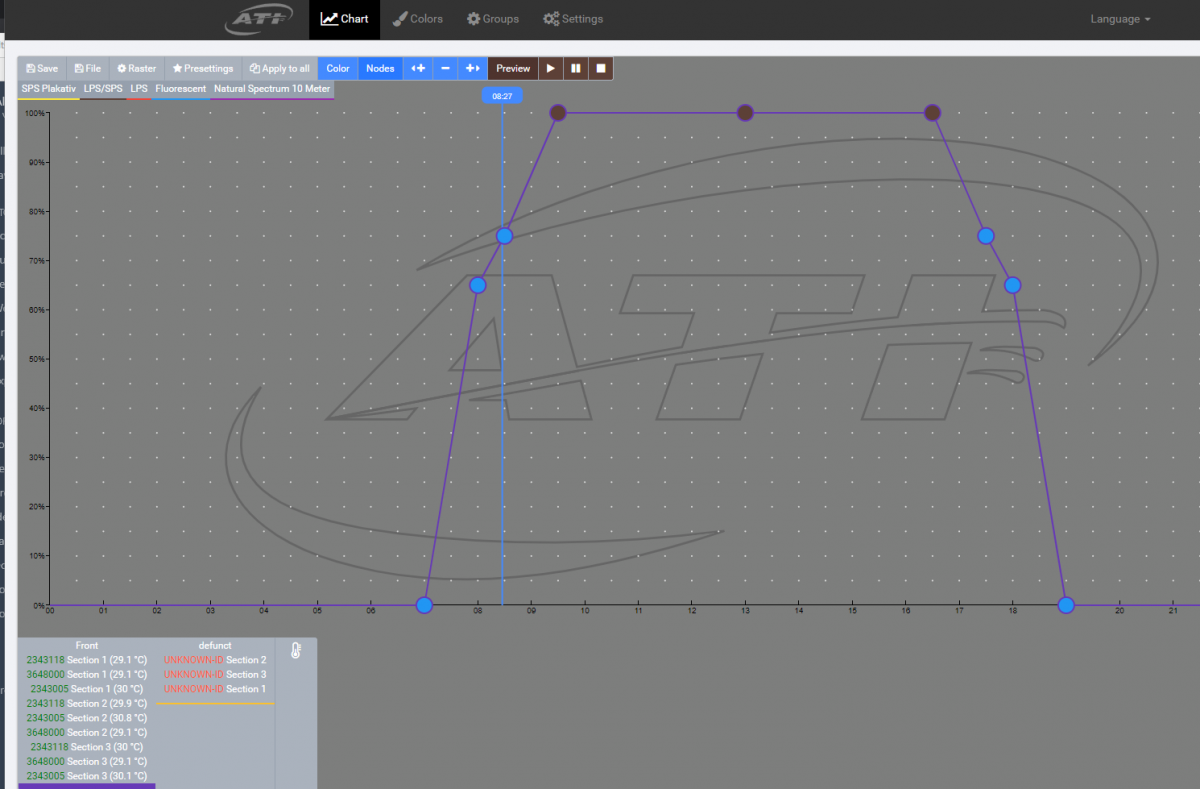Toggle the Color mode button
The height and width of the screenshot is (789, 1200).
[x=338, y=68]
